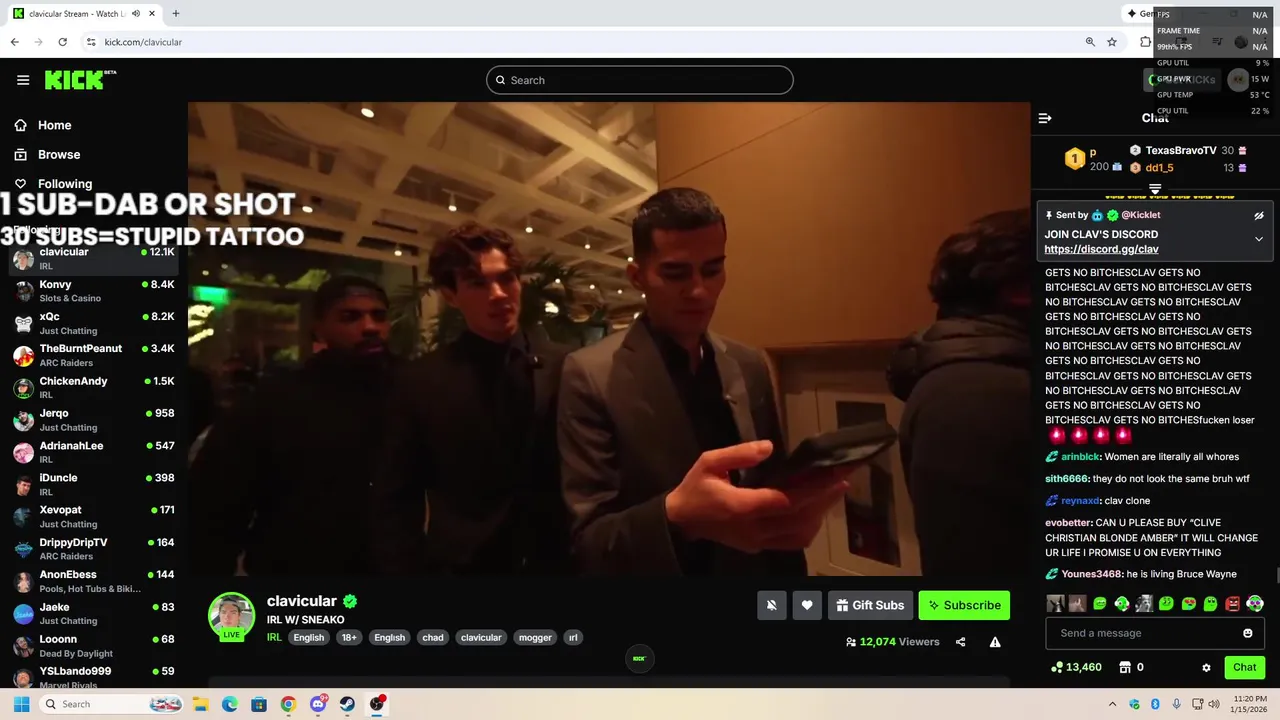This screenshot has width=1280, height=720.
Task: Follow clavicular with the heart button
Action: tap(807, 605)
